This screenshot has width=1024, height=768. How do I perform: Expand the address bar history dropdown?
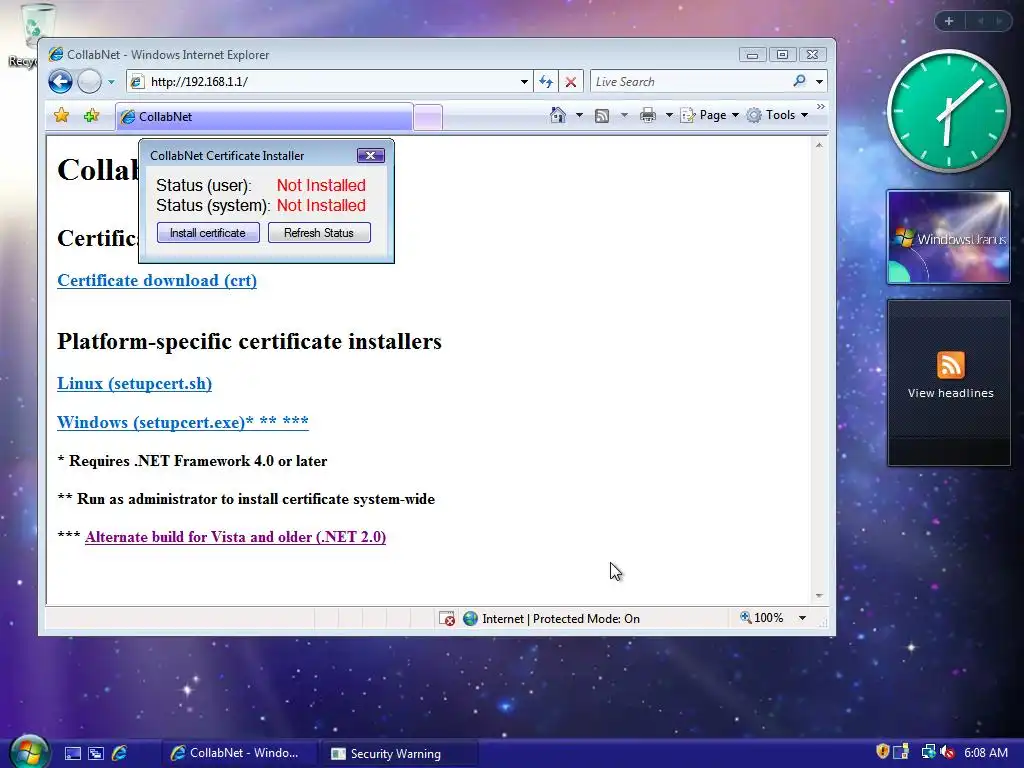[x=524, y=82]
